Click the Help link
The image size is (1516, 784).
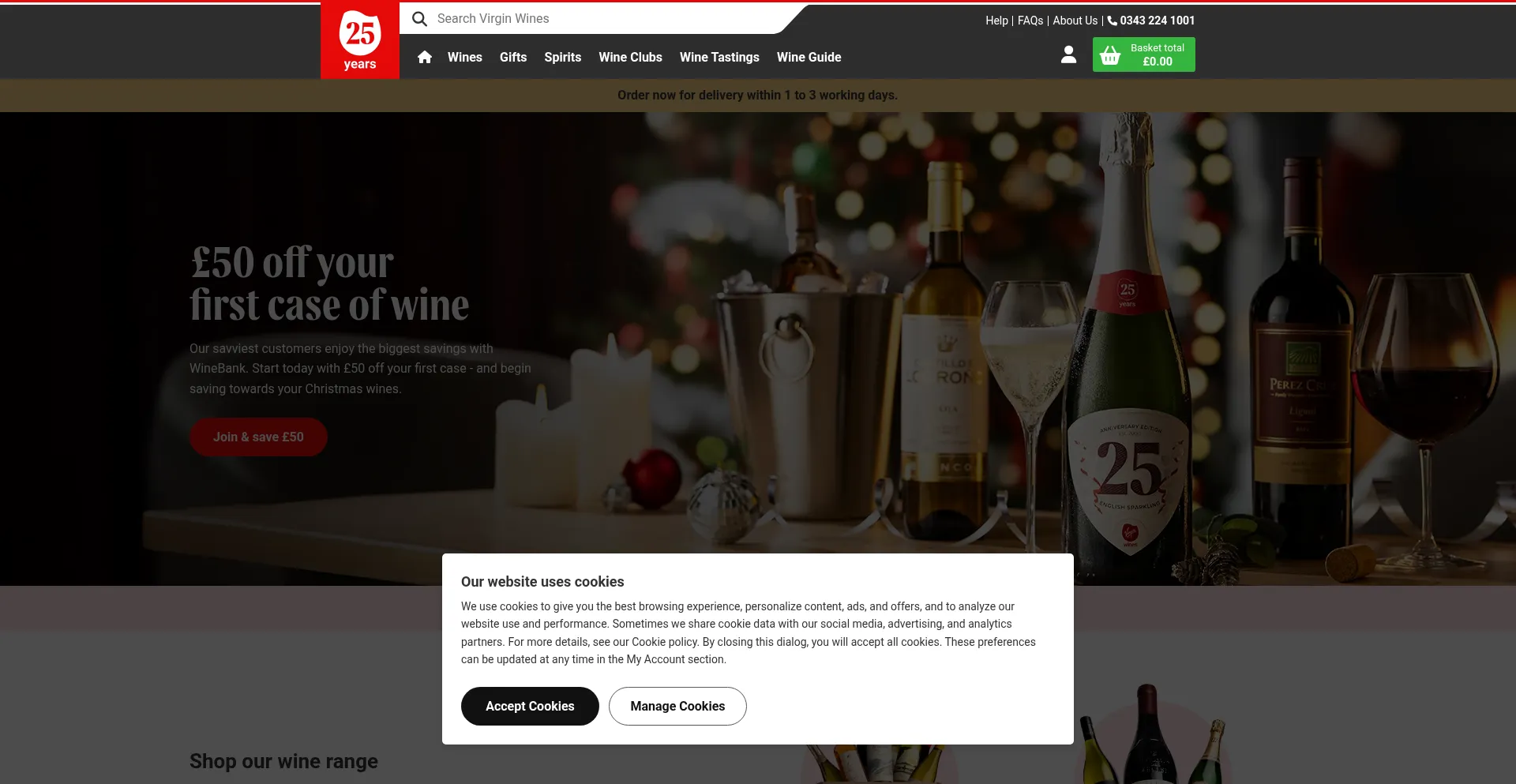click(996, 21)
